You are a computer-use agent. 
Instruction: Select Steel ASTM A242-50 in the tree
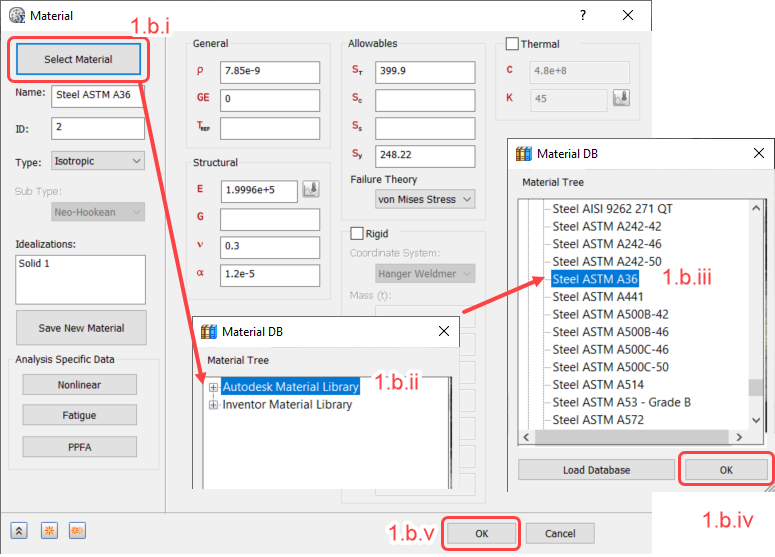click(606, 261)
